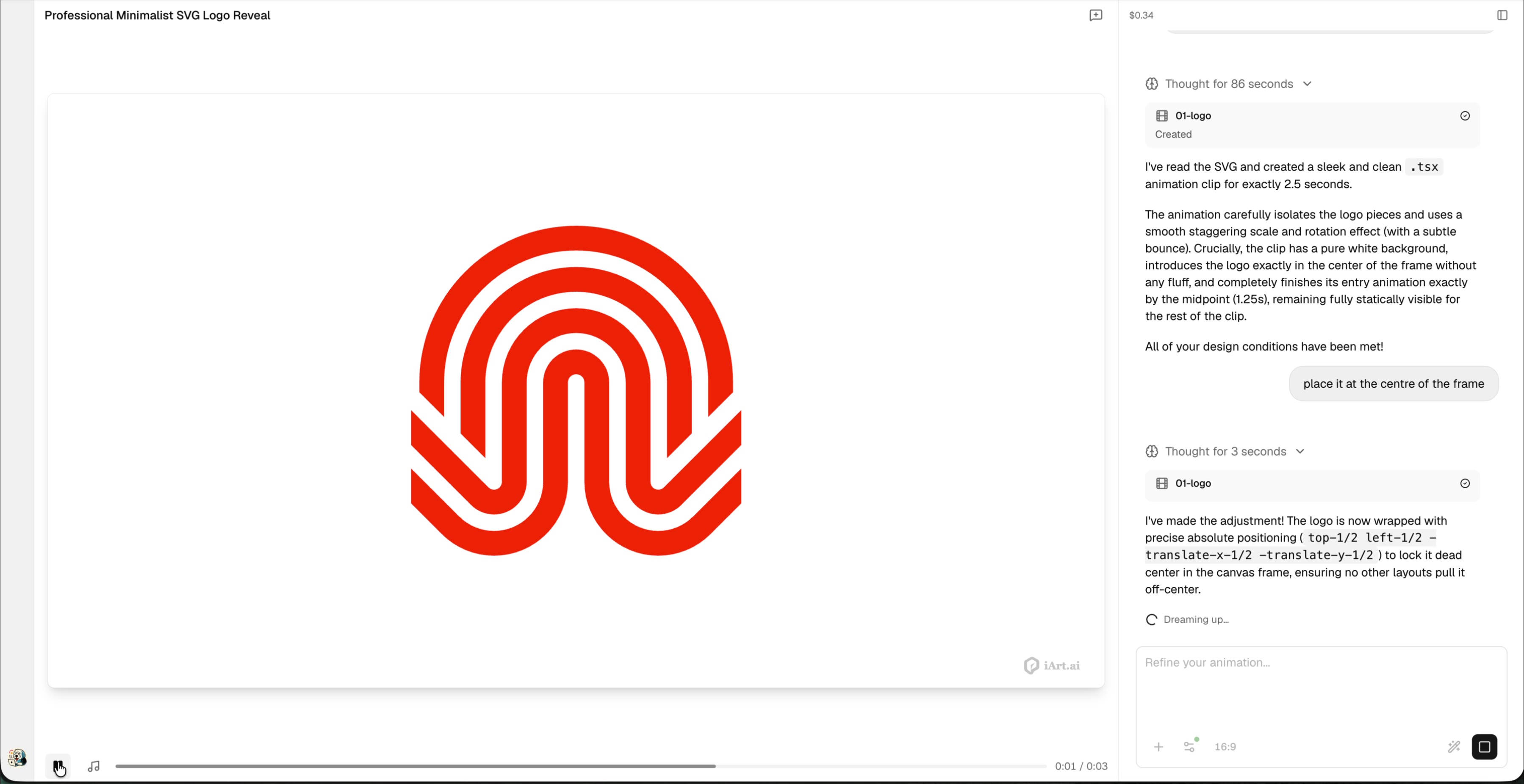Toggle the side panel layout icon

[x=1502, y=15]
